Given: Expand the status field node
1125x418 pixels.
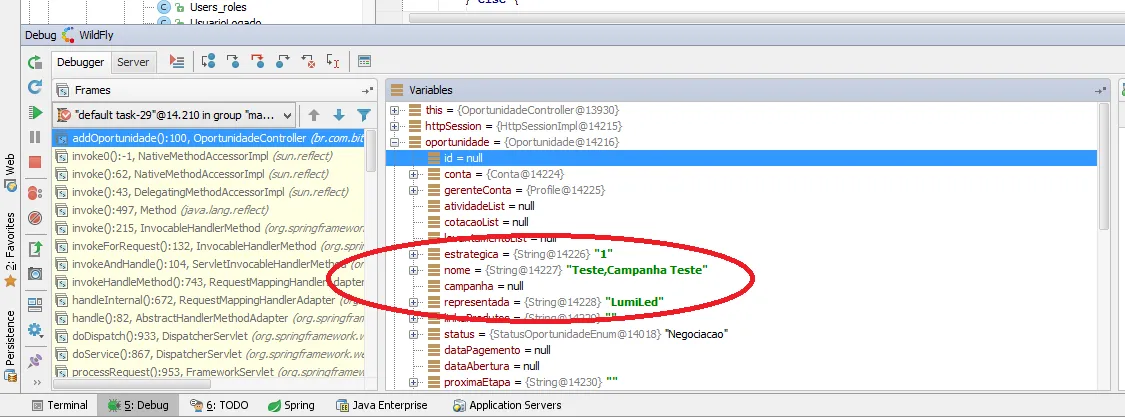Looking at the screenshot, I should (413, 334).
